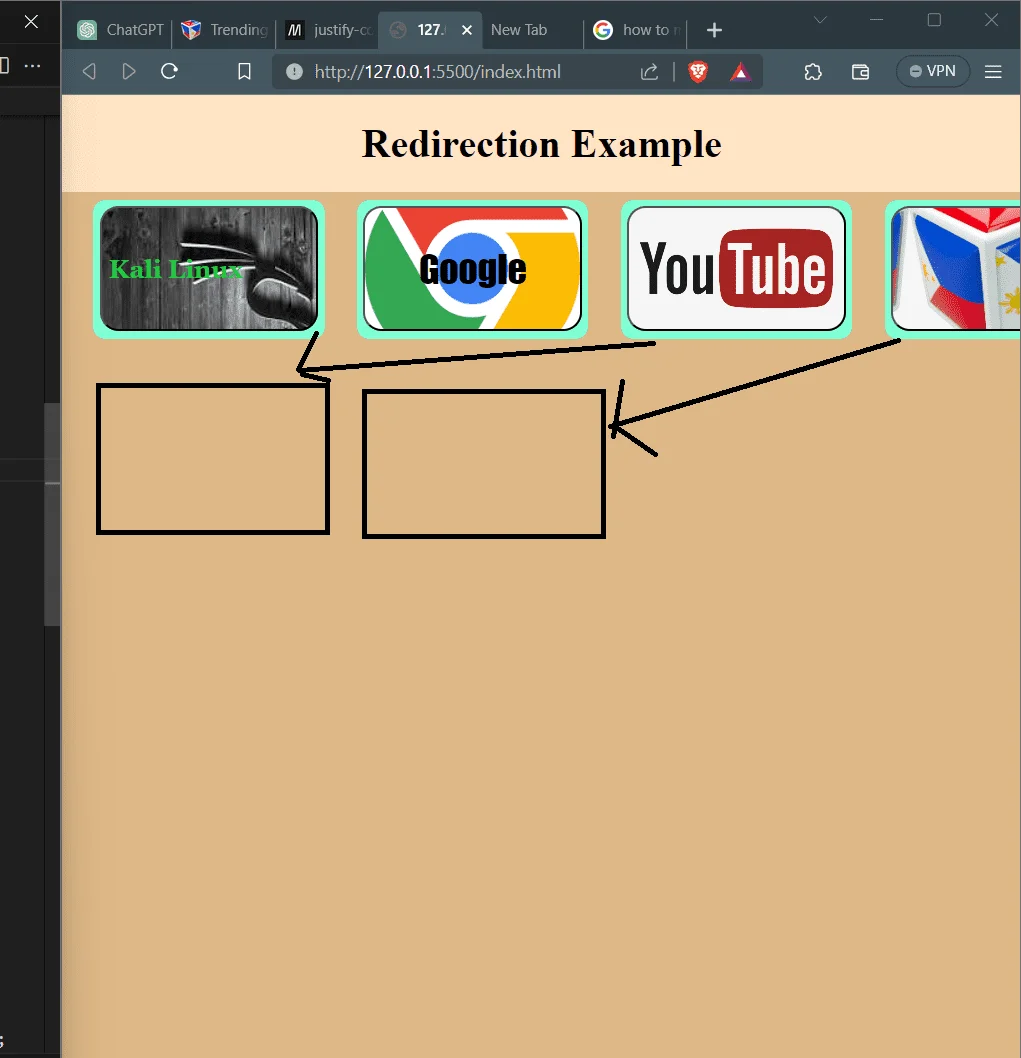This screenshot has height=1058, width=1021.
Task: Open the Brave Wallet icon
Action: pos(860,72)
